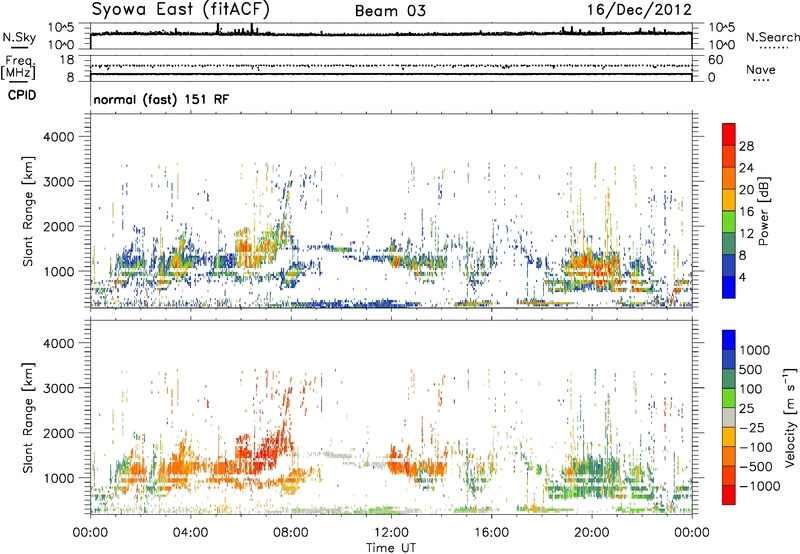Click the '18' frequency axis value

67,60
